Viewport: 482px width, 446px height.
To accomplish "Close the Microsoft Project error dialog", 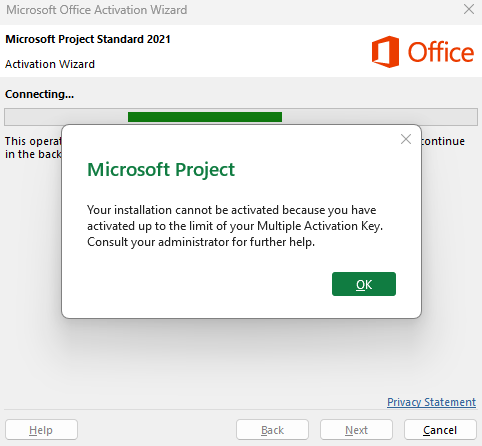I will (406, 139).
